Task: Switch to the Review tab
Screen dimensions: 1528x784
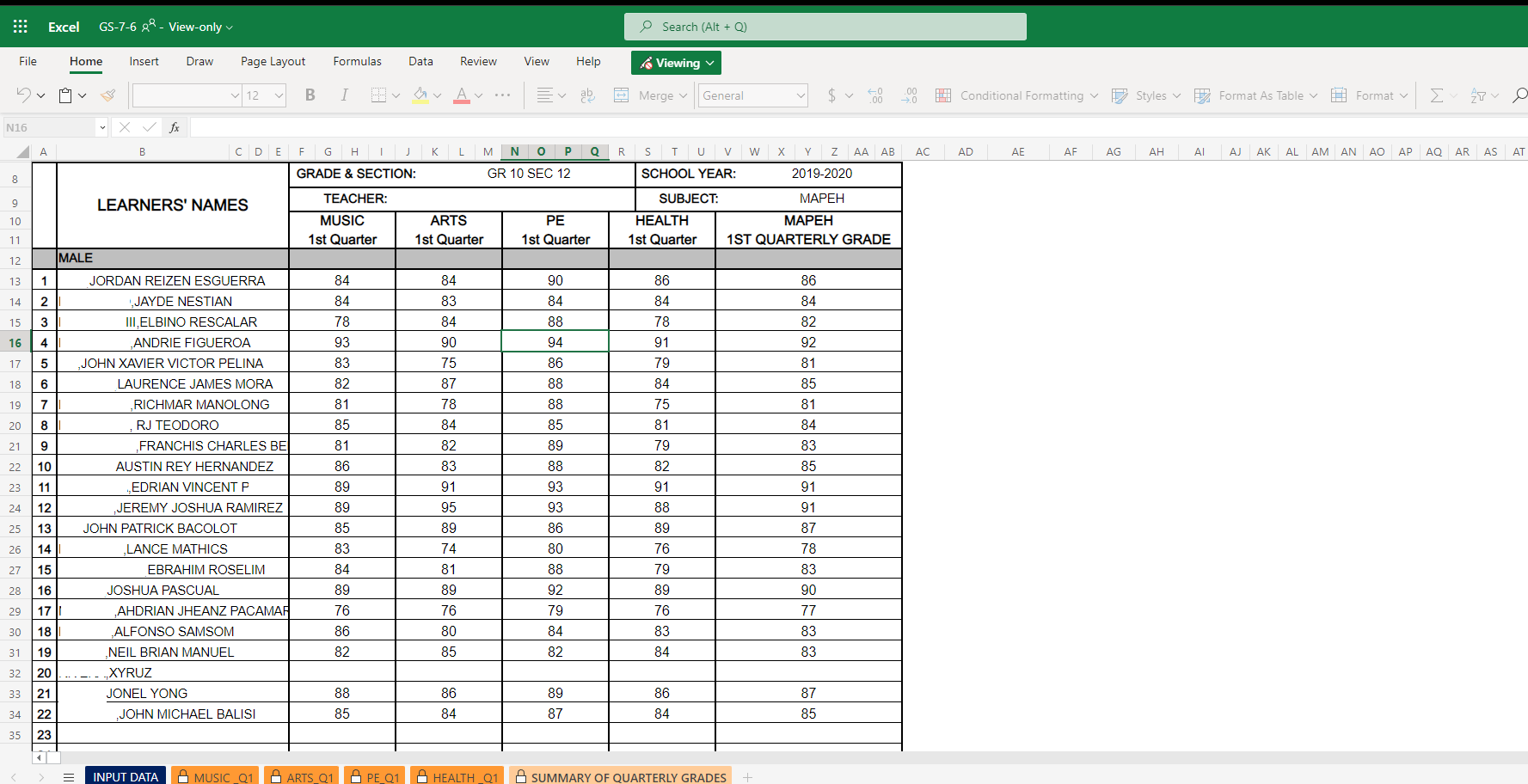Action: click(478, 61)
